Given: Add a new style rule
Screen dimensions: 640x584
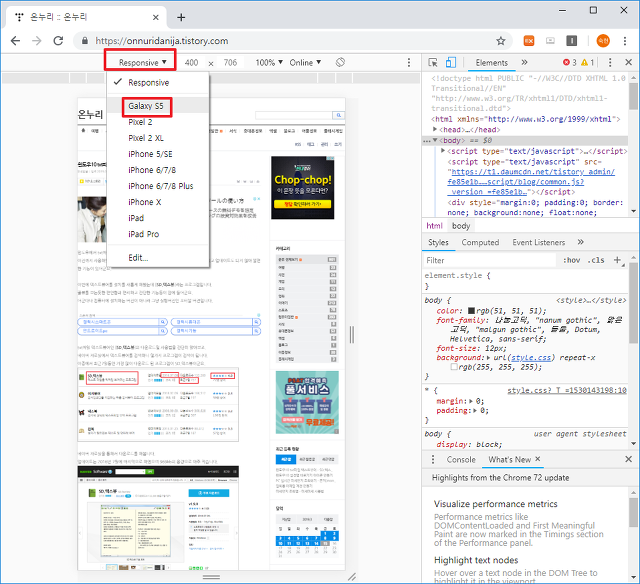Looking at the screenshot, I should click(617, 260).
